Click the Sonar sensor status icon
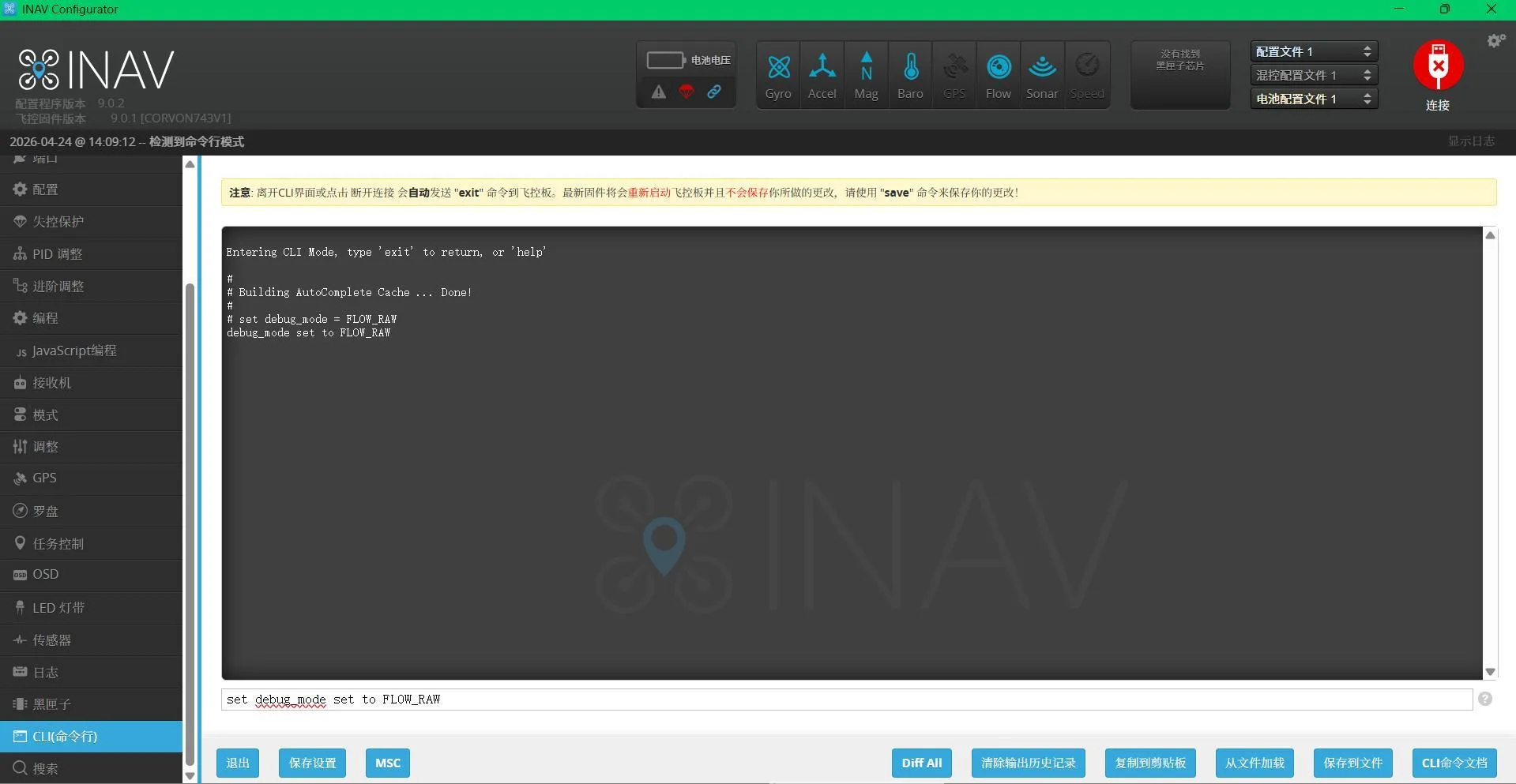The height and width of the screenshot is (784, 1516). [1043, 76]
